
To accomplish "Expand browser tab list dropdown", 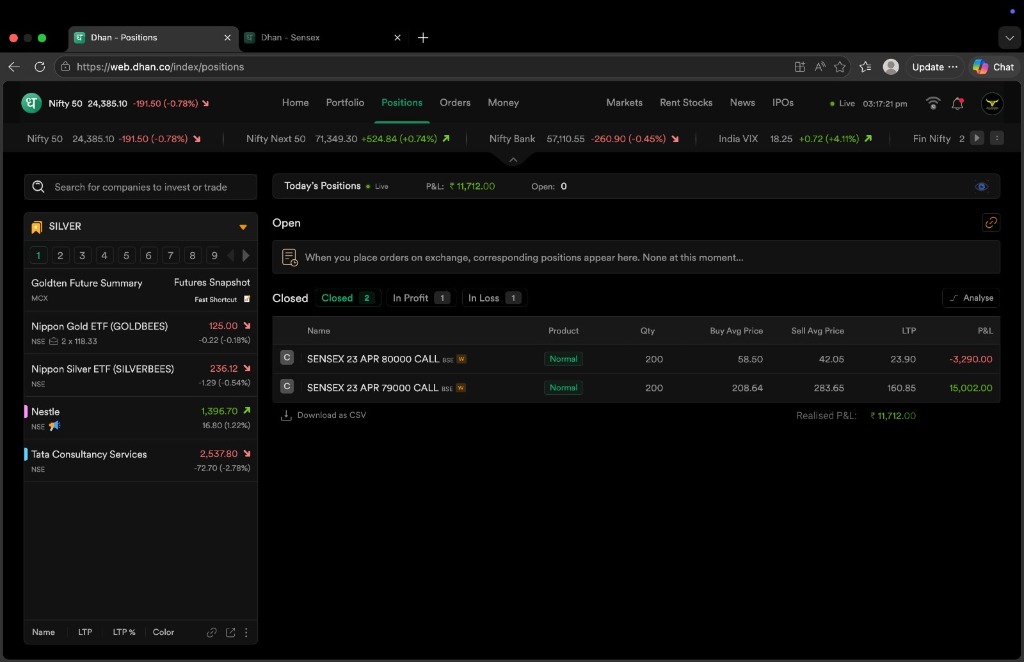I will (x=1009, y=38).
